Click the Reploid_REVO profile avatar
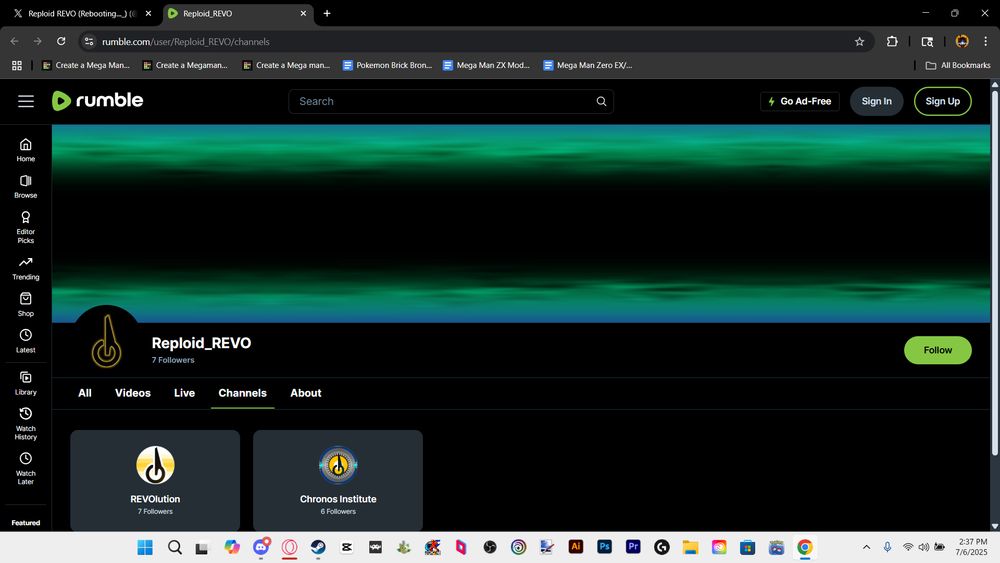Image resolution: width=1000 pixels, height=563 pixels. (107, 340)
